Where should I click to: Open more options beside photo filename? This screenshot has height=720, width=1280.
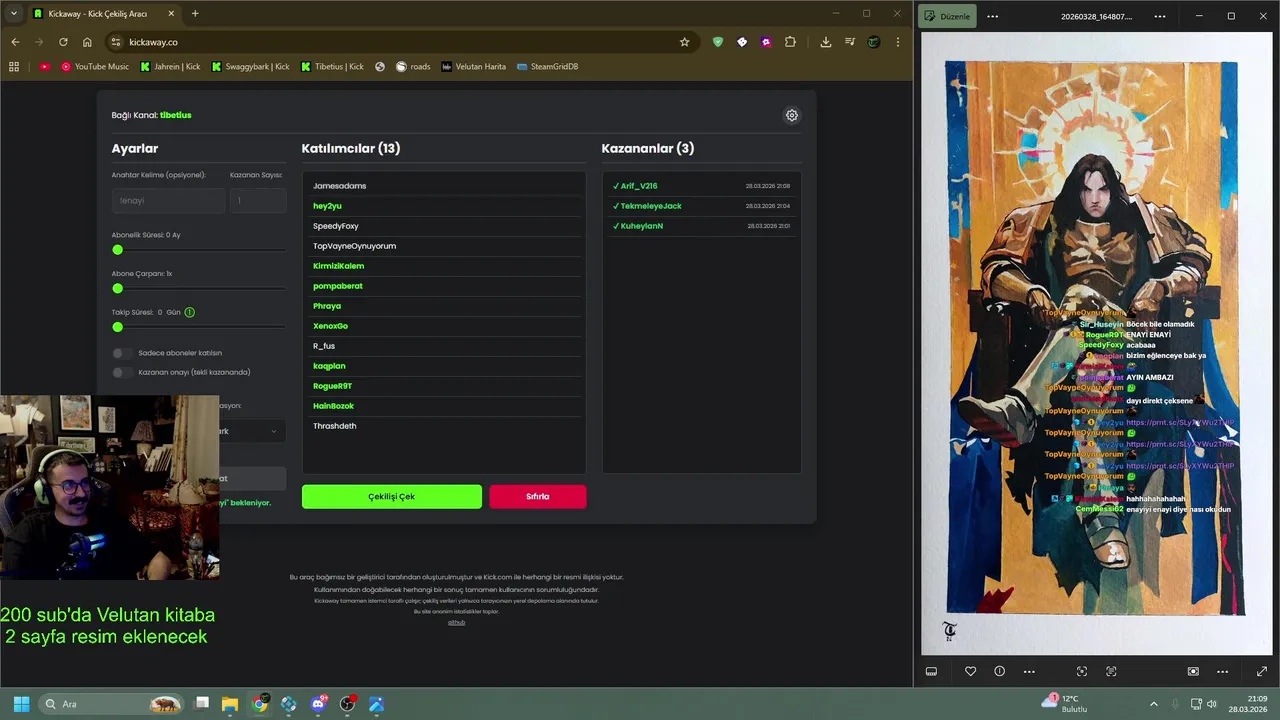pyautogui.click(x=1160, y=16)
